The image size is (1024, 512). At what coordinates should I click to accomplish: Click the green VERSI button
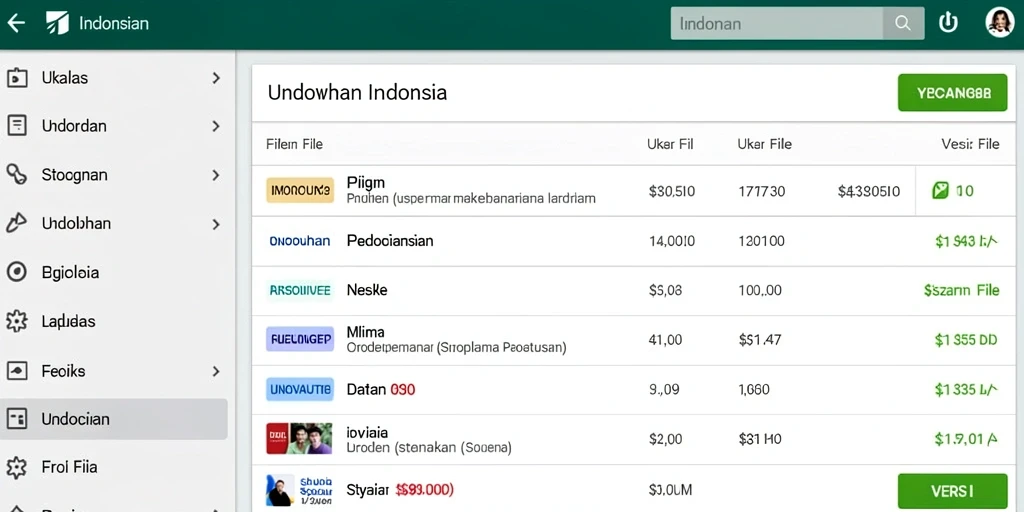coord(952,491)
